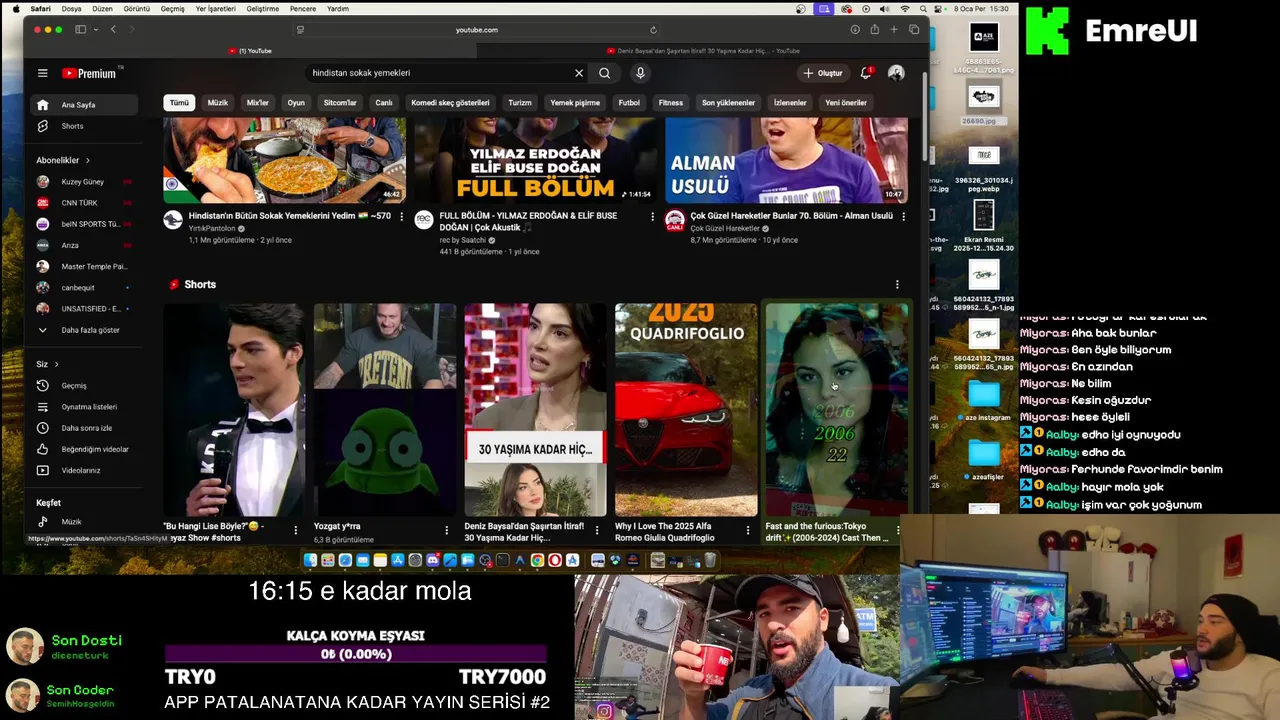Play the Hindistan sokak yemekleri video thumbnail

[x=285, y=160]
